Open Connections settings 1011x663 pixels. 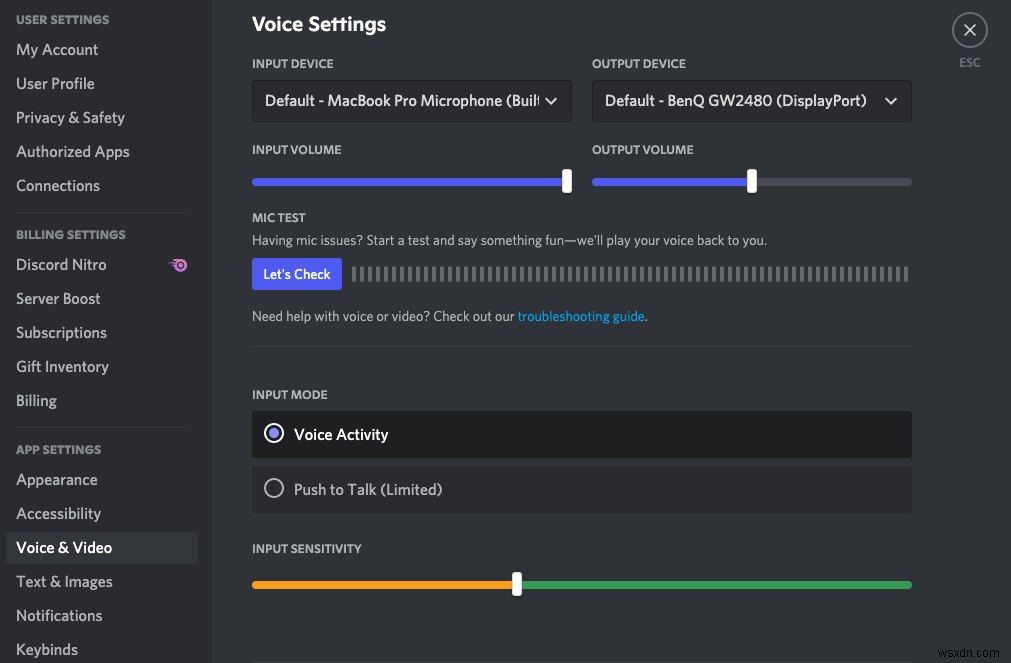pos(58,185)
